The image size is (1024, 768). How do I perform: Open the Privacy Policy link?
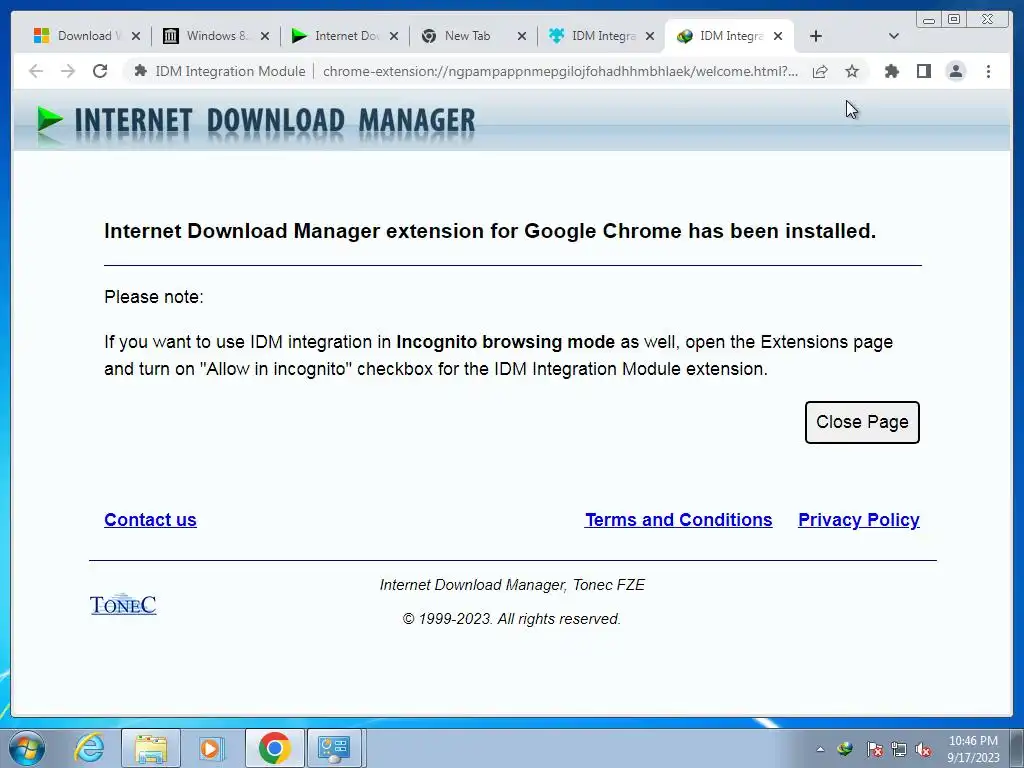tap(859, 520)
